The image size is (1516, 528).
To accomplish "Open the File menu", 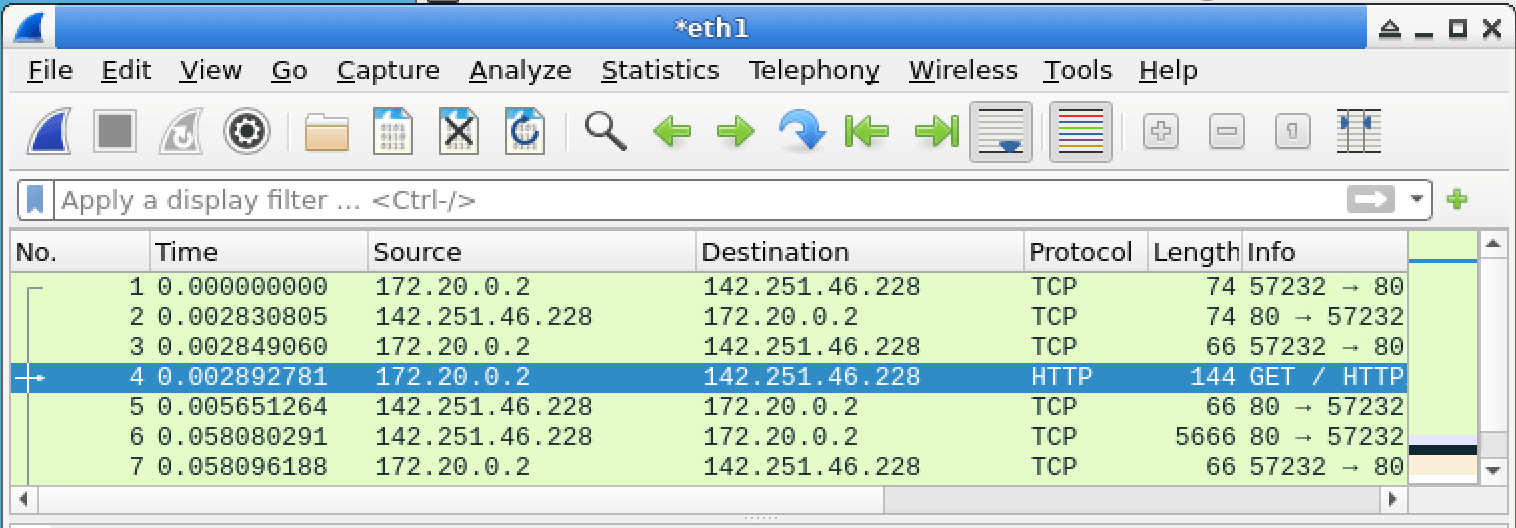I will pos(50,70).
